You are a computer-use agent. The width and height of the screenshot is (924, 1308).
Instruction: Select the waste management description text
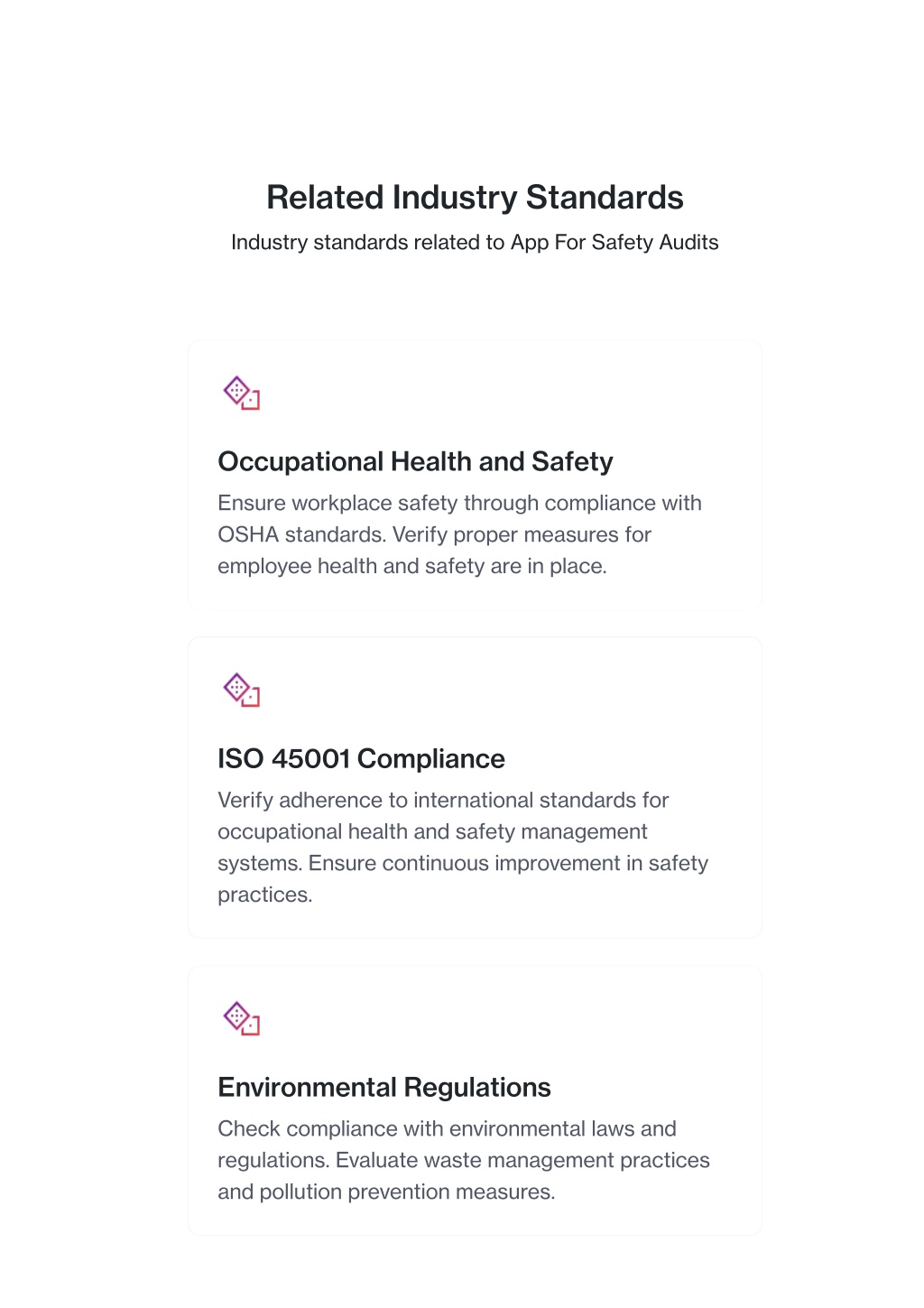click(464, 1160)
